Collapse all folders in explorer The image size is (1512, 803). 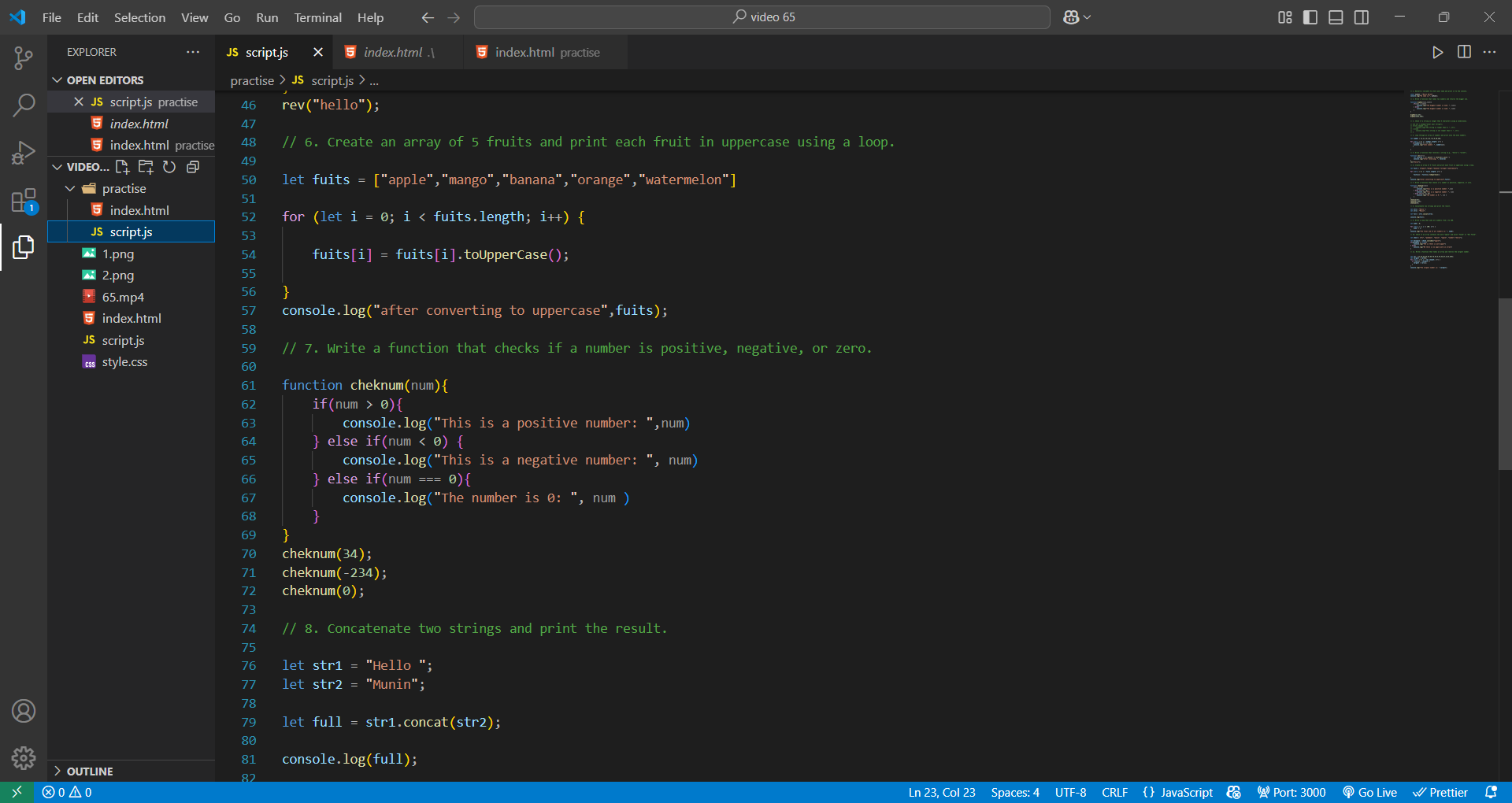point(193,167)
